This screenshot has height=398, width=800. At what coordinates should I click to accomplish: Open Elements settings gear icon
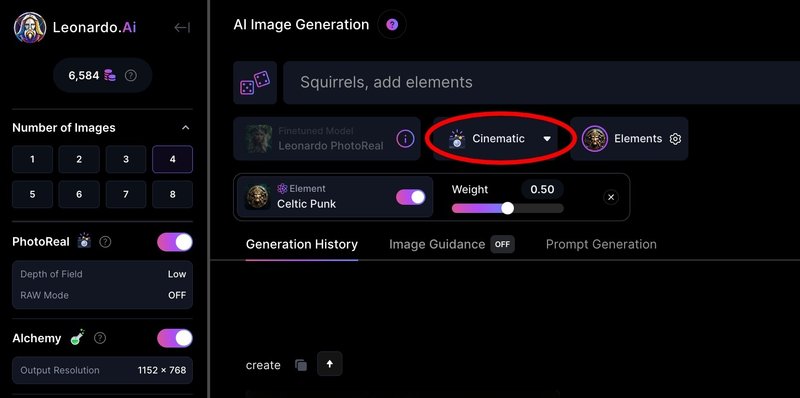click(x=676, y=139)
